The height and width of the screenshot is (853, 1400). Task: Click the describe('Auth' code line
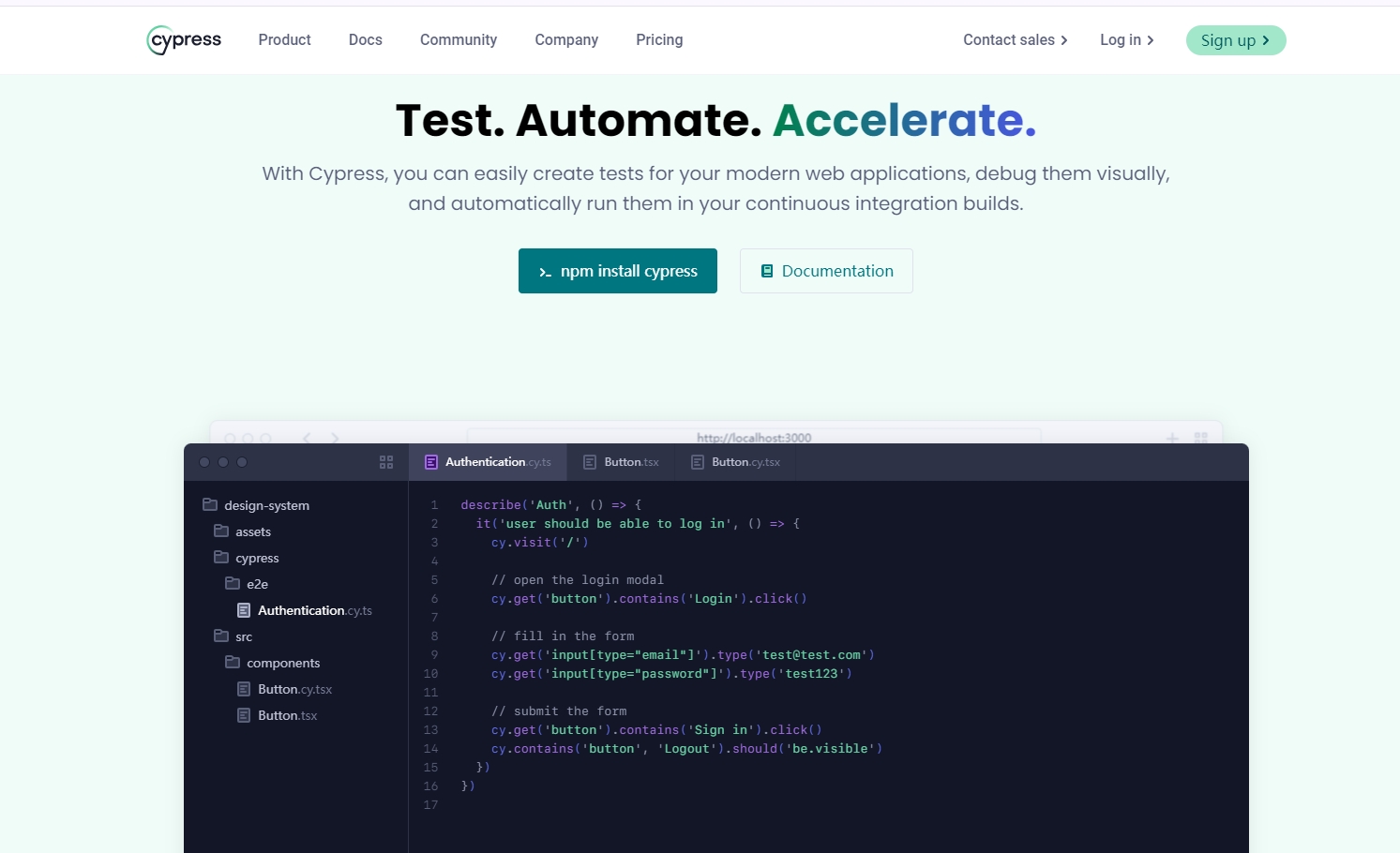(551, 504)
